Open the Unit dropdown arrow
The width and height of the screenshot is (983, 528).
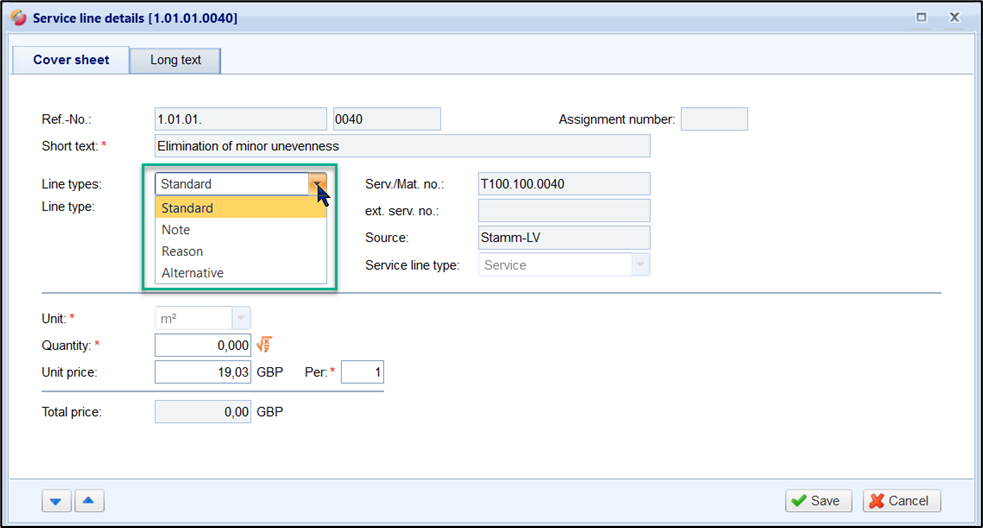pyautogui.click(x=240, y=318)
